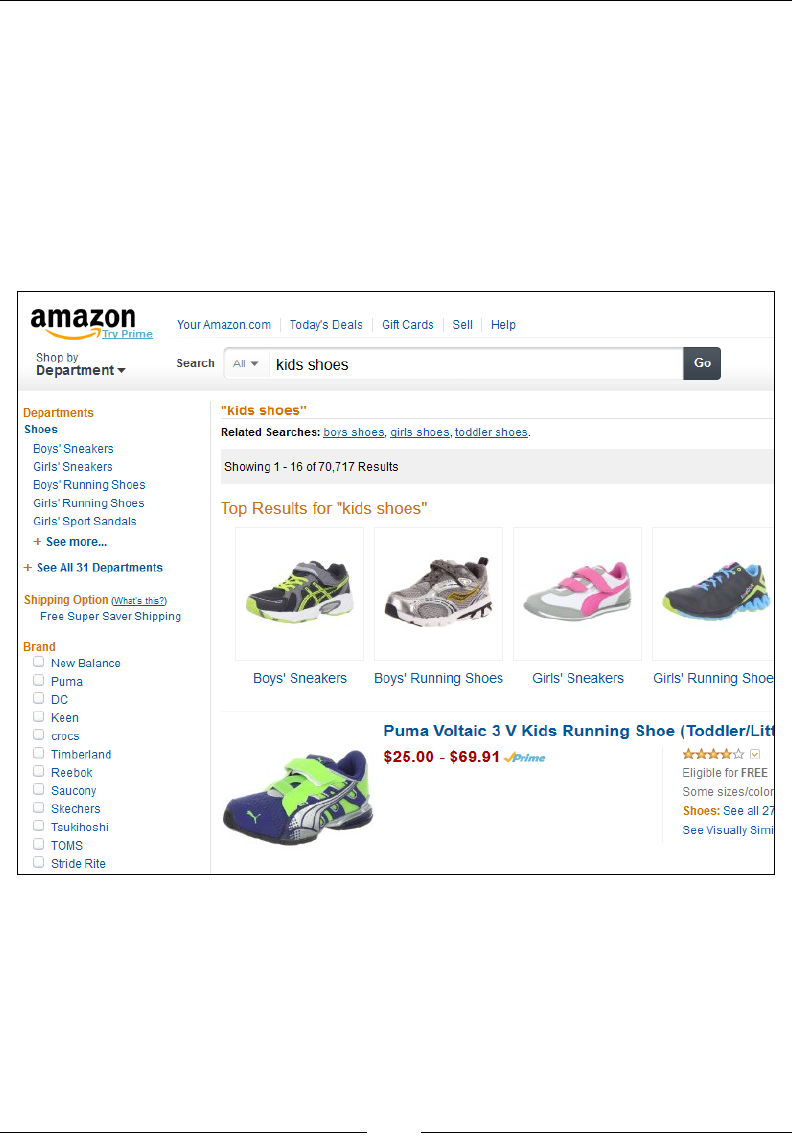Open the rating dropdown arrow beside the stars
Screen dimensions: 792x1142
pyautogui.click(x=755, y=754)
